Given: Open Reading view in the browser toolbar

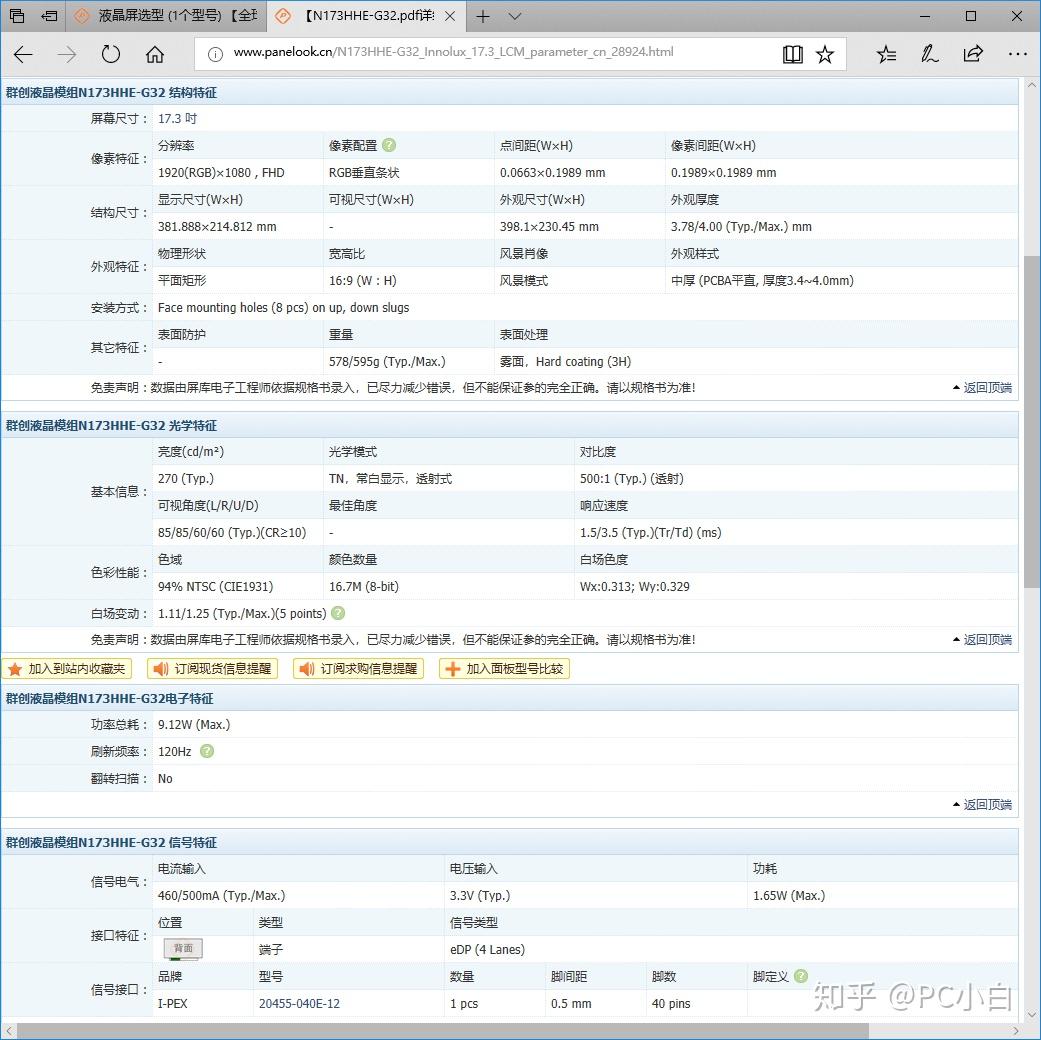Looking at the screenshot, I should click(792, 54).
